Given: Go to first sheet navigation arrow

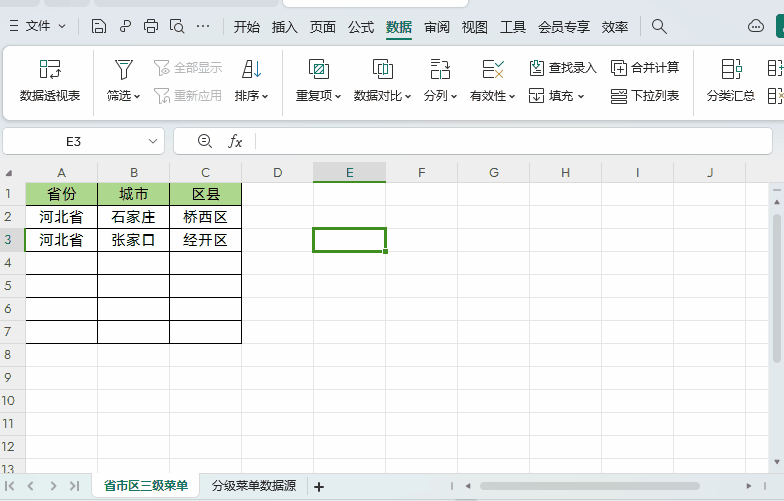Looking at the screenshot, I should click(9, 486).
